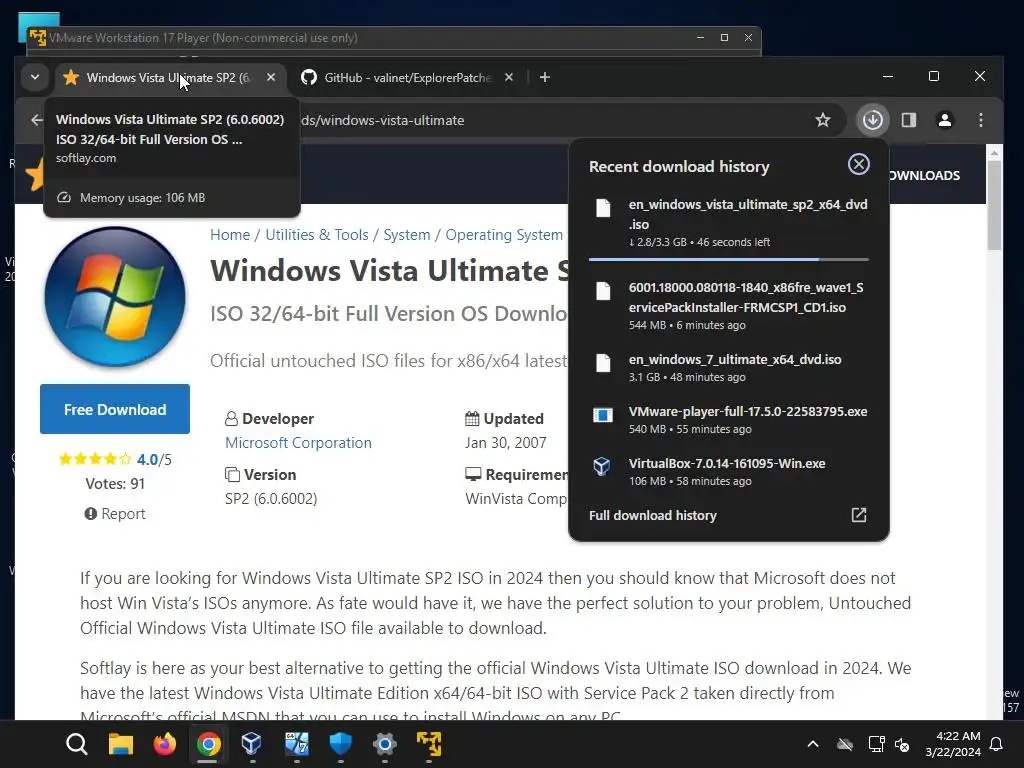Go back with the browser back arrow
The image size is (1024, 768).
coord(37,120)
